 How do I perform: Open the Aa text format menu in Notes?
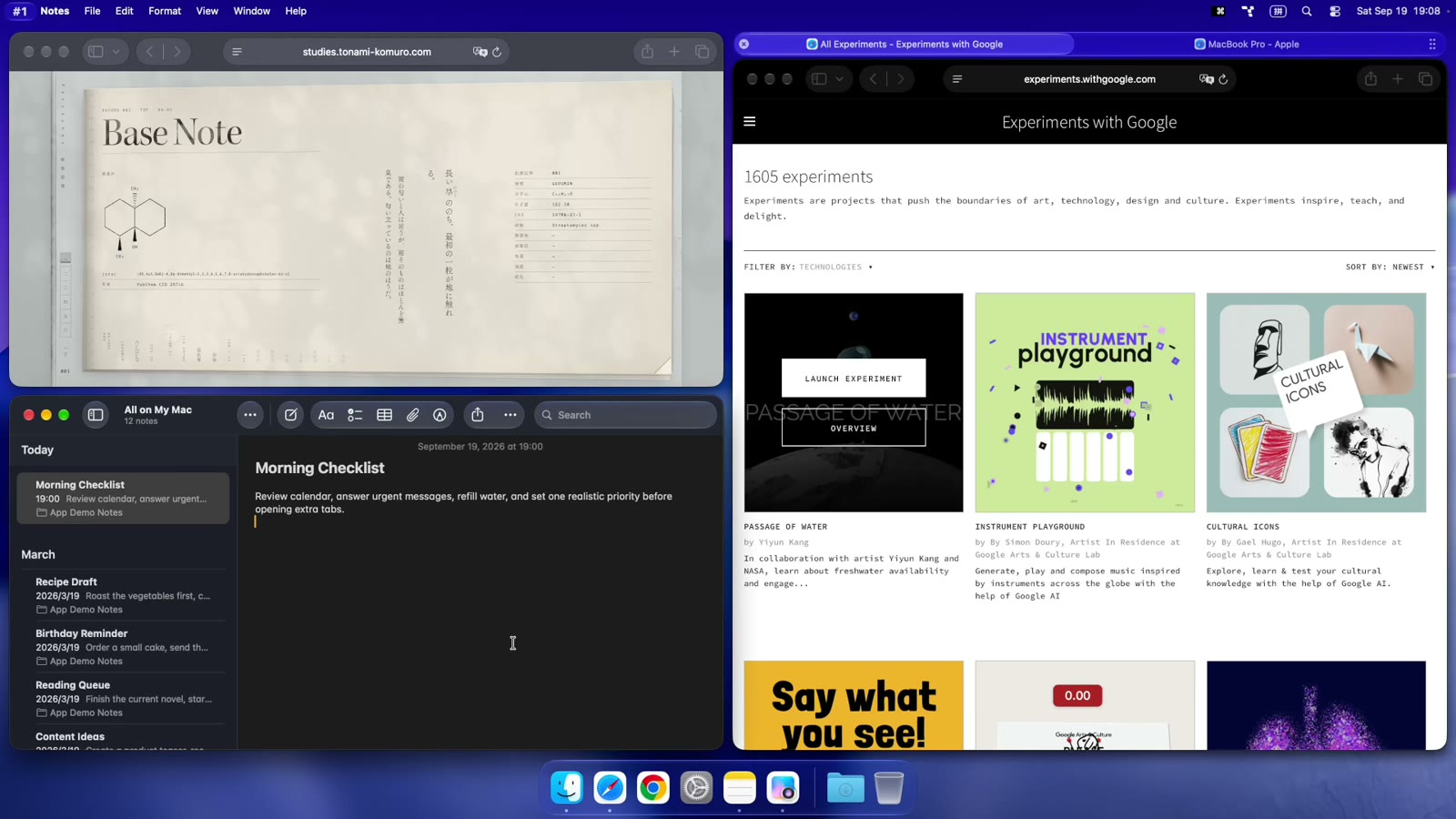[x=326, y=415]
